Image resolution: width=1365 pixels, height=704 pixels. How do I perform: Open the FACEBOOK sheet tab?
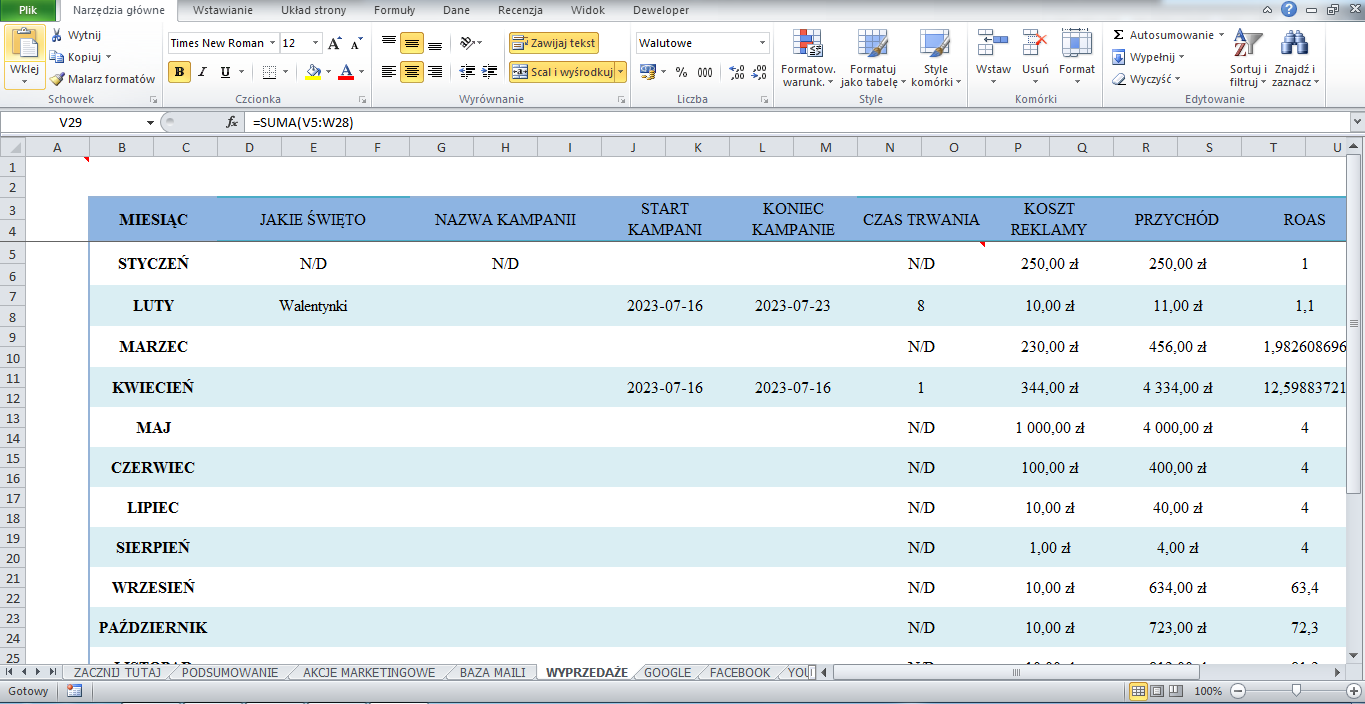pyautogui.click(x=739, y=673)
